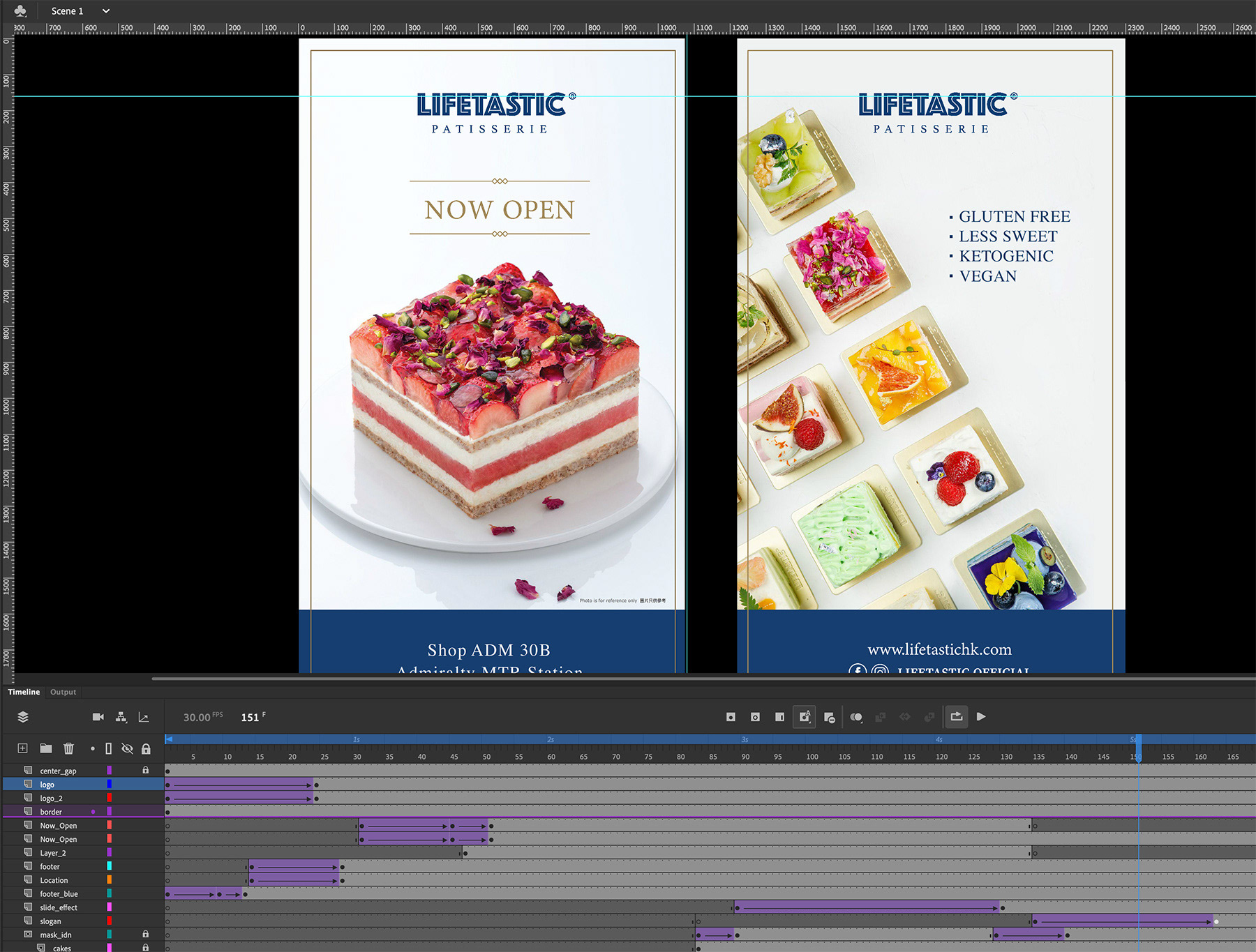The image size is (1256, 952).
Task: Click the 30.00 FPS frame rate field
Action: click(x=203, y=717)
